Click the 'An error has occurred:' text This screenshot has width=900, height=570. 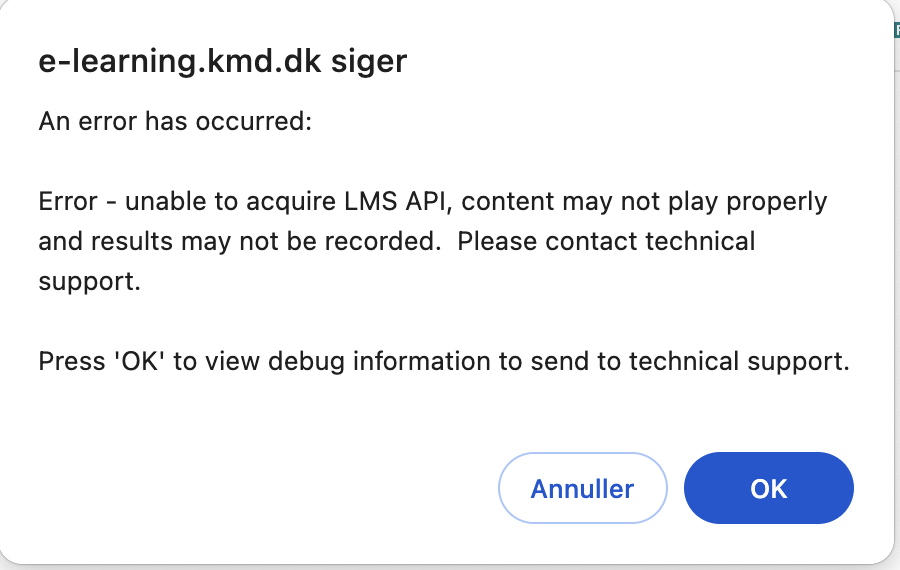175,122
